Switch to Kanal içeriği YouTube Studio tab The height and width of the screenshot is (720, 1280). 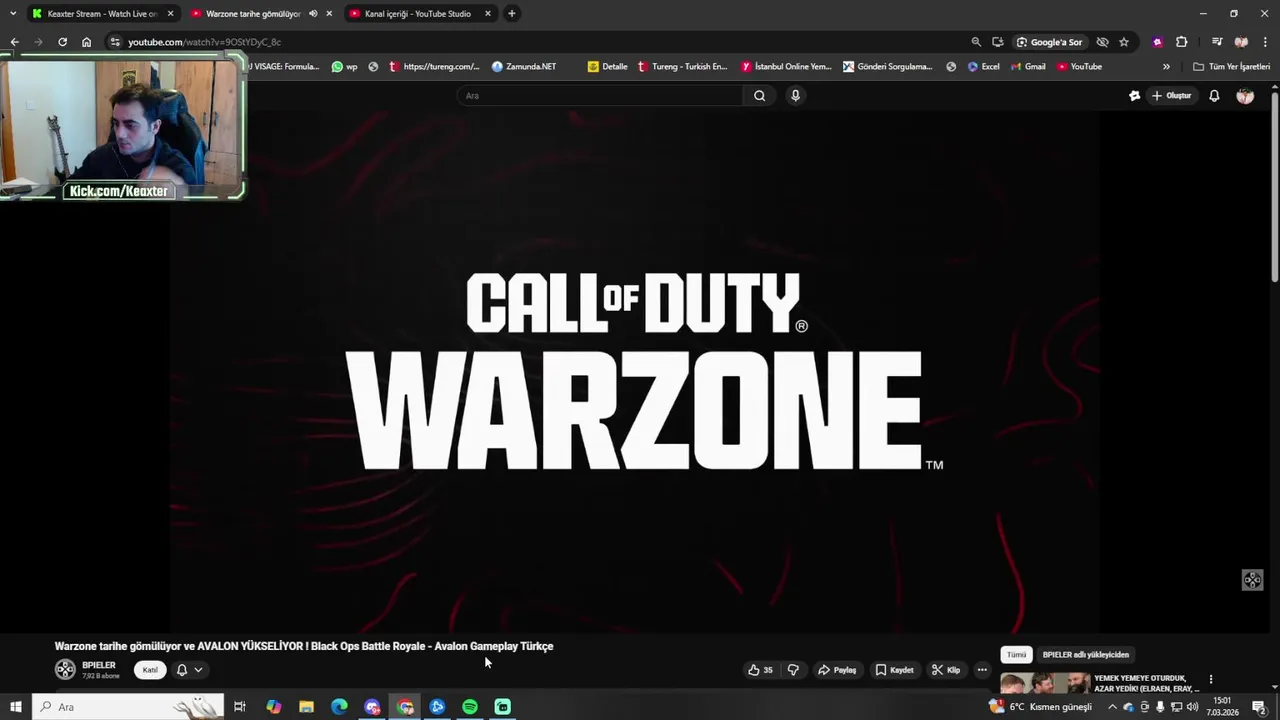point(418,14)
